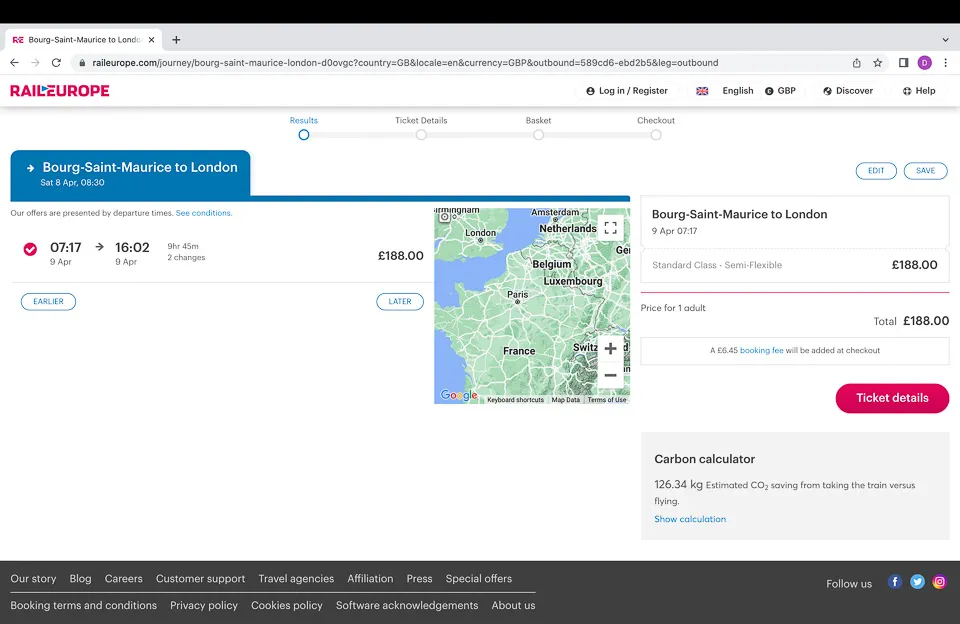The width and height of the screenshot is (960, 624).
Task: Click the Google logo on the map
Action: click(459, 395)
